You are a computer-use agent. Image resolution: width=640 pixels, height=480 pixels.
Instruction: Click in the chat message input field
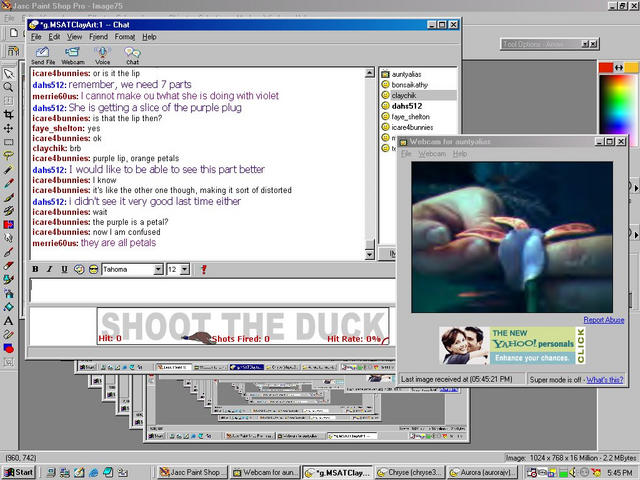click(212, 291)
